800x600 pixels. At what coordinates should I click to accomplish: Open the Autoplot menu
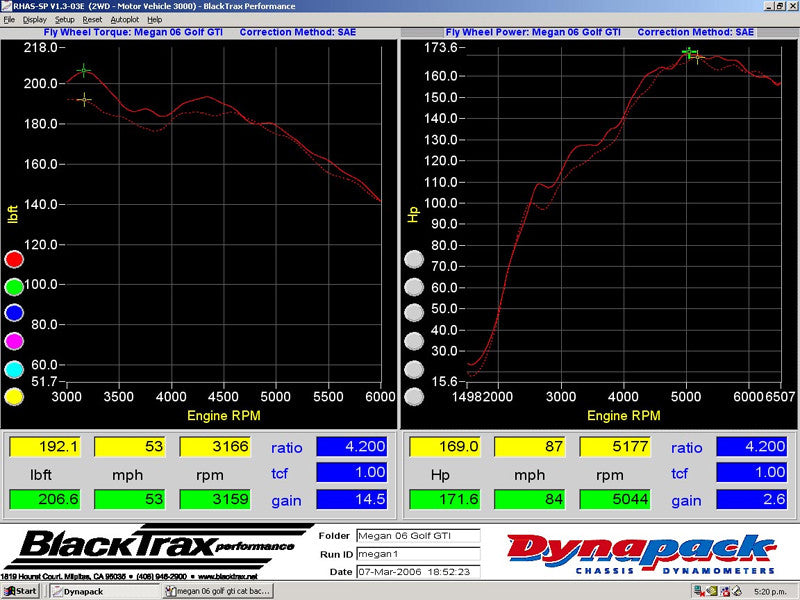125,19
